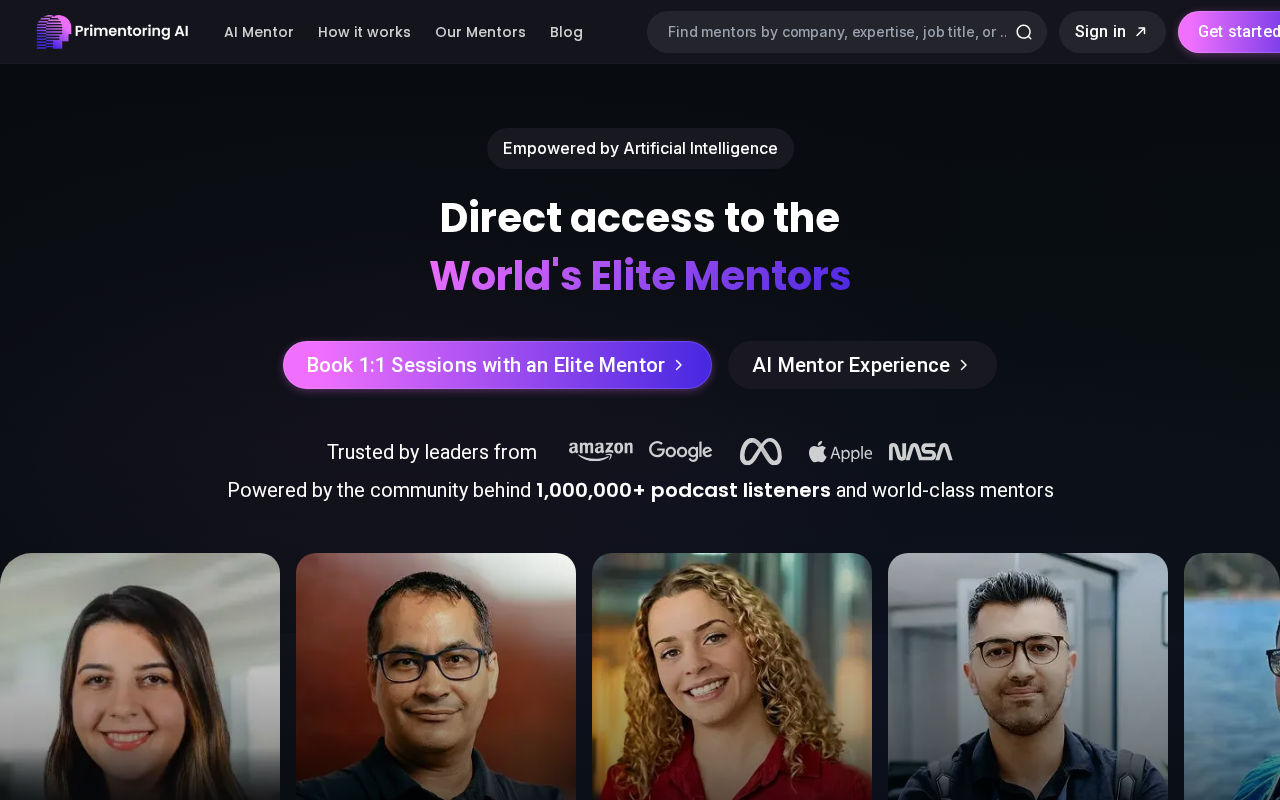Click the Get started button
1280x800 pixels.
1230,32
